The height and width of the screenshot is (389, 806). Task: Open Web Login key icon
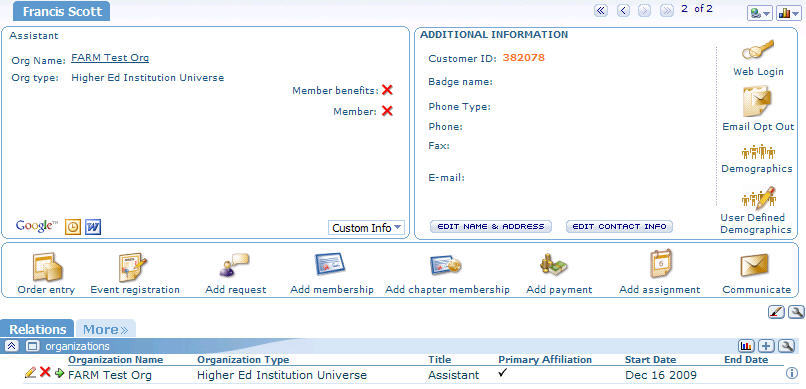(758, 51)
